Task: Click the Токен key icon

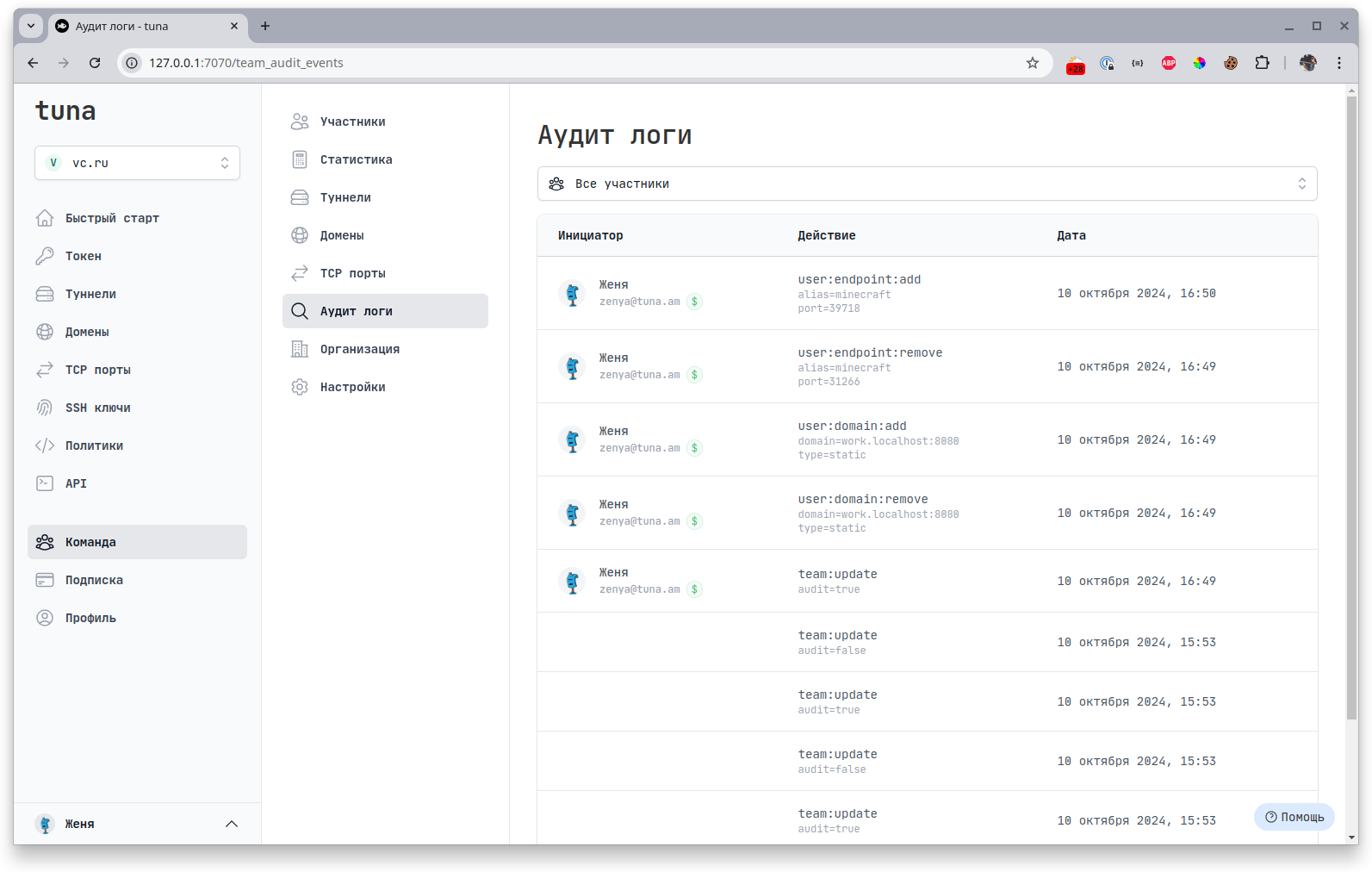Action: click(45, 256)
